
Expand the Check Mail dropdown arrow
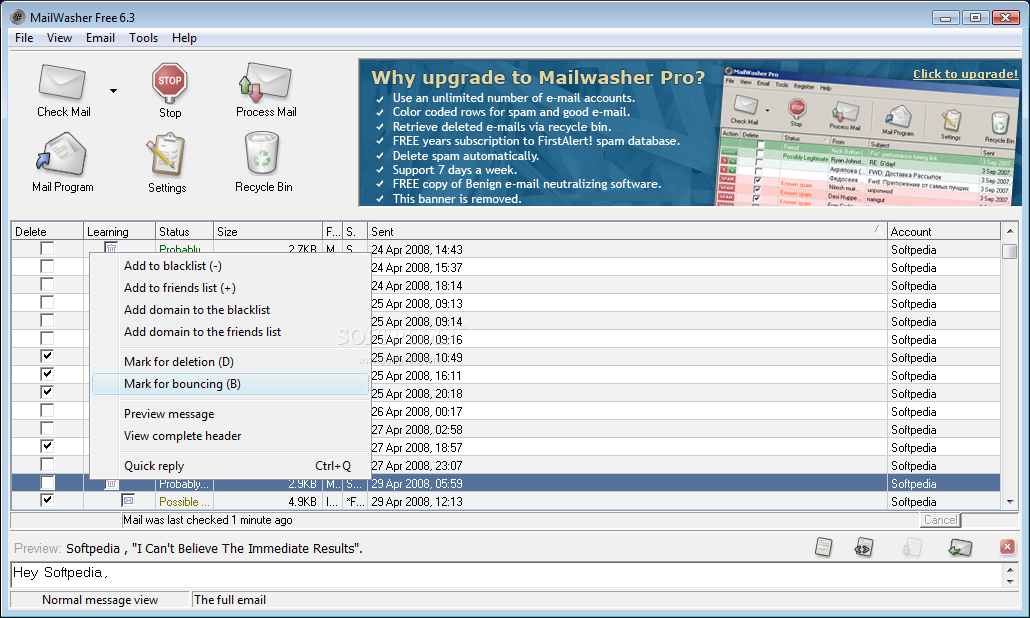[114, 91]
